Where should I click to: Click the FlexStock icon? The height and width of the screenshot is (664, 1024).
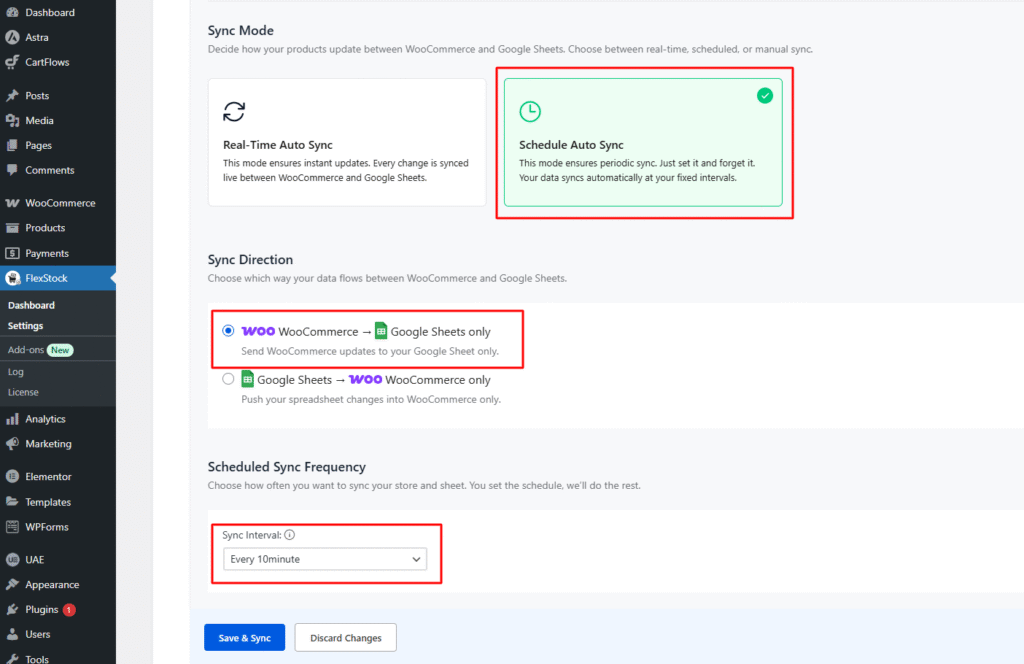pyautogui.click(x=12, y=278)
